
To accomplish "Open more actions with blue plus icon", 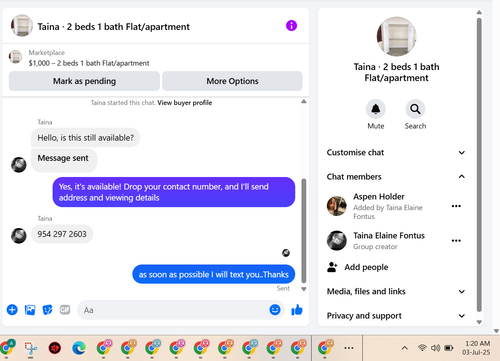I will coord(12,310).
